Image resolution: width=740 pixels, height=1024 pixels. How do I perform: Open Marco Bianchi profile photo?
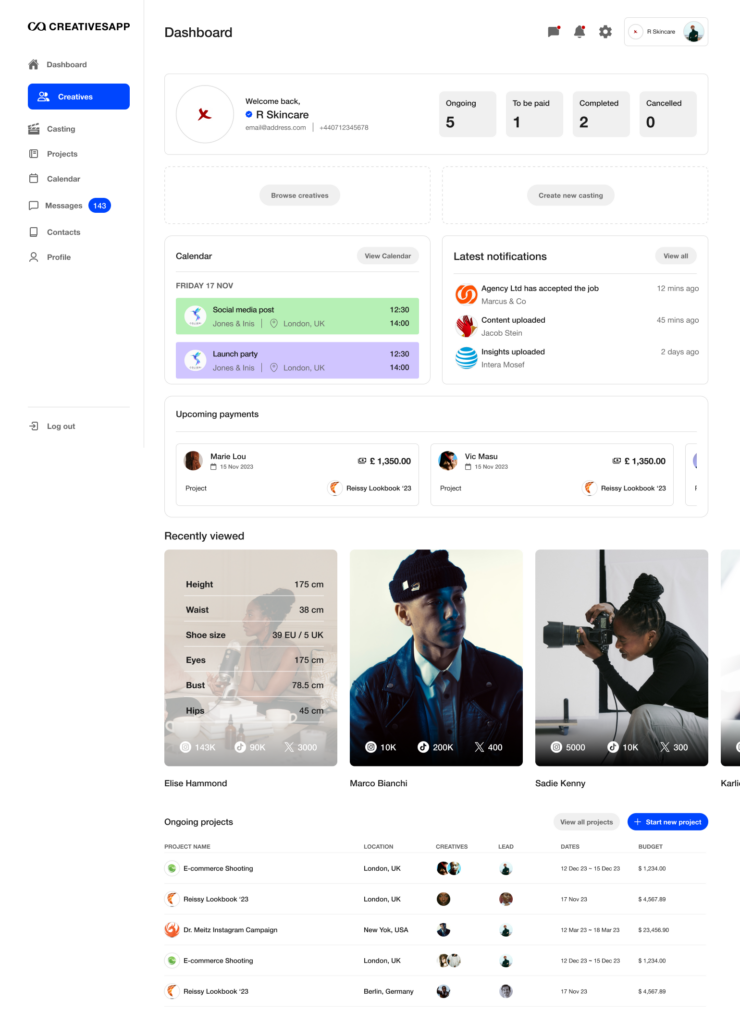coord(436,658)
